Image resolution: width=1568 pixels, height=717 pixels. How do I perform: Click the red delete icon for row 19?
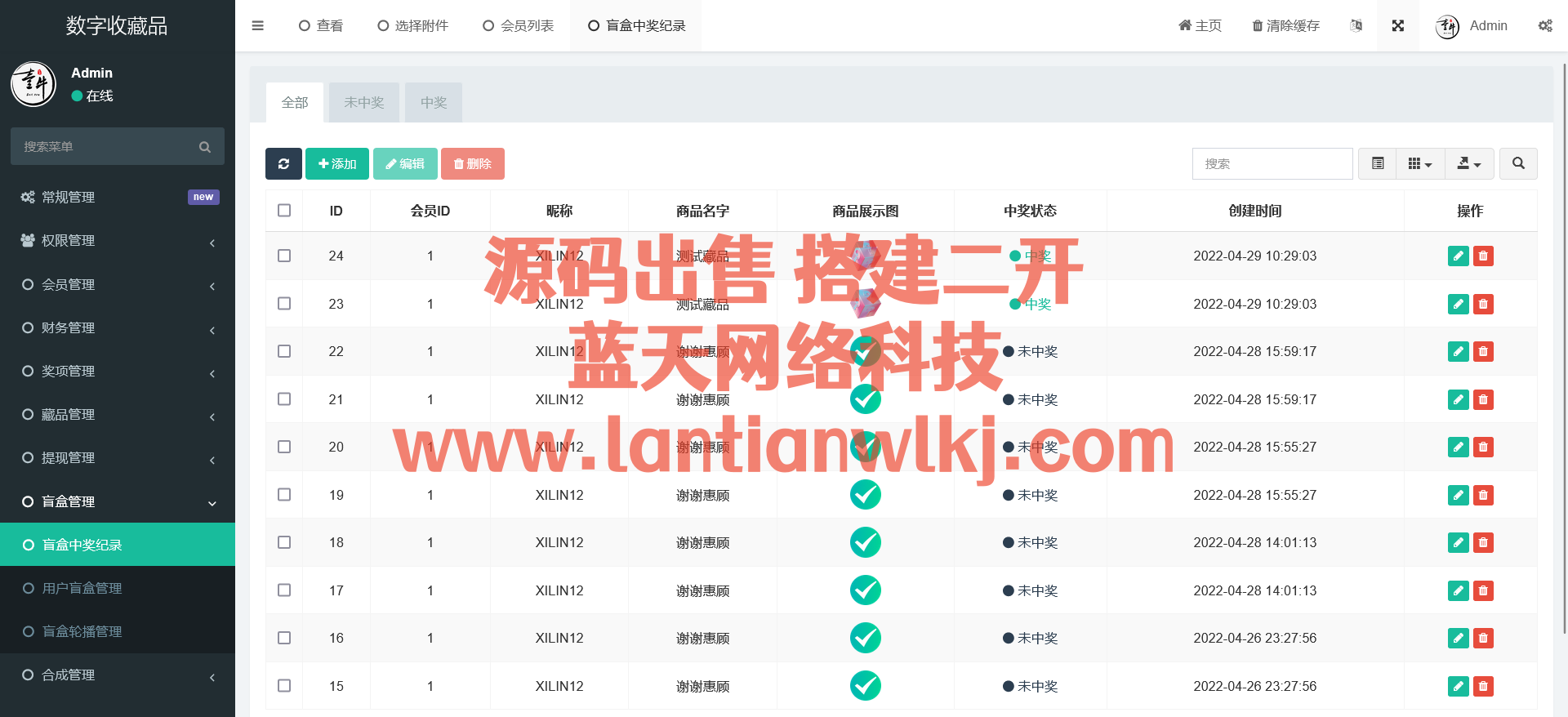point(1483,495)
